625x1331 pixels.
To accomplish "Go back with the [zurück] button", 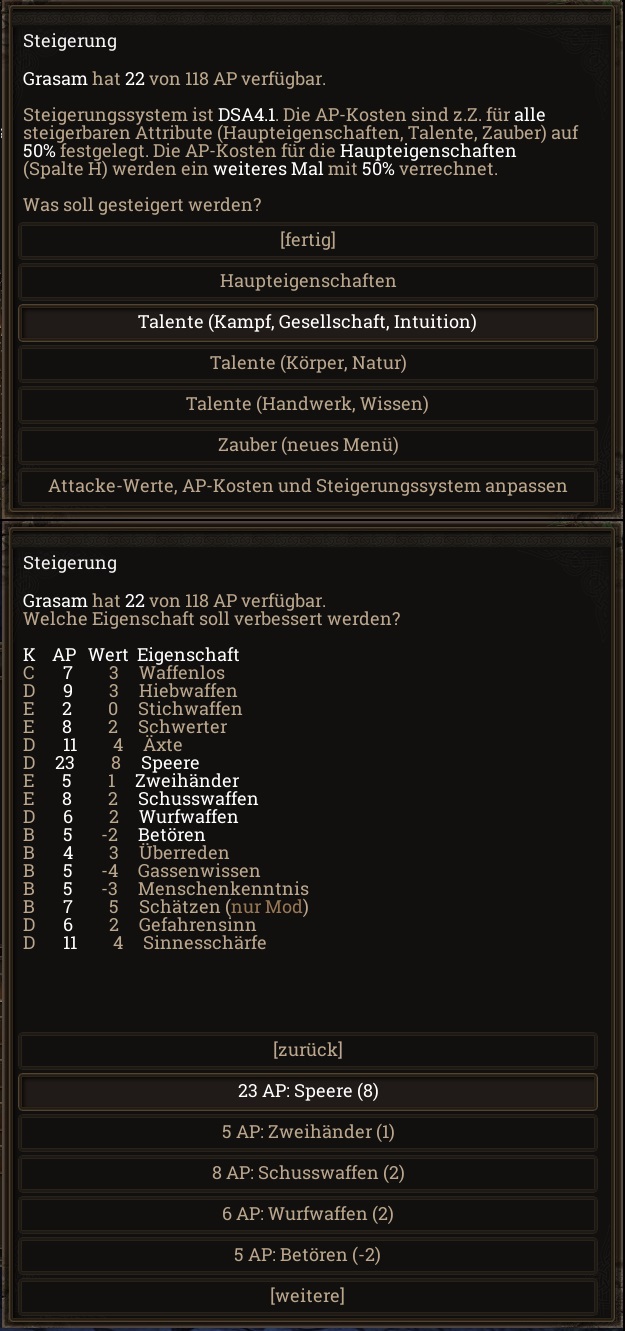I will [x=308, y=1050].
